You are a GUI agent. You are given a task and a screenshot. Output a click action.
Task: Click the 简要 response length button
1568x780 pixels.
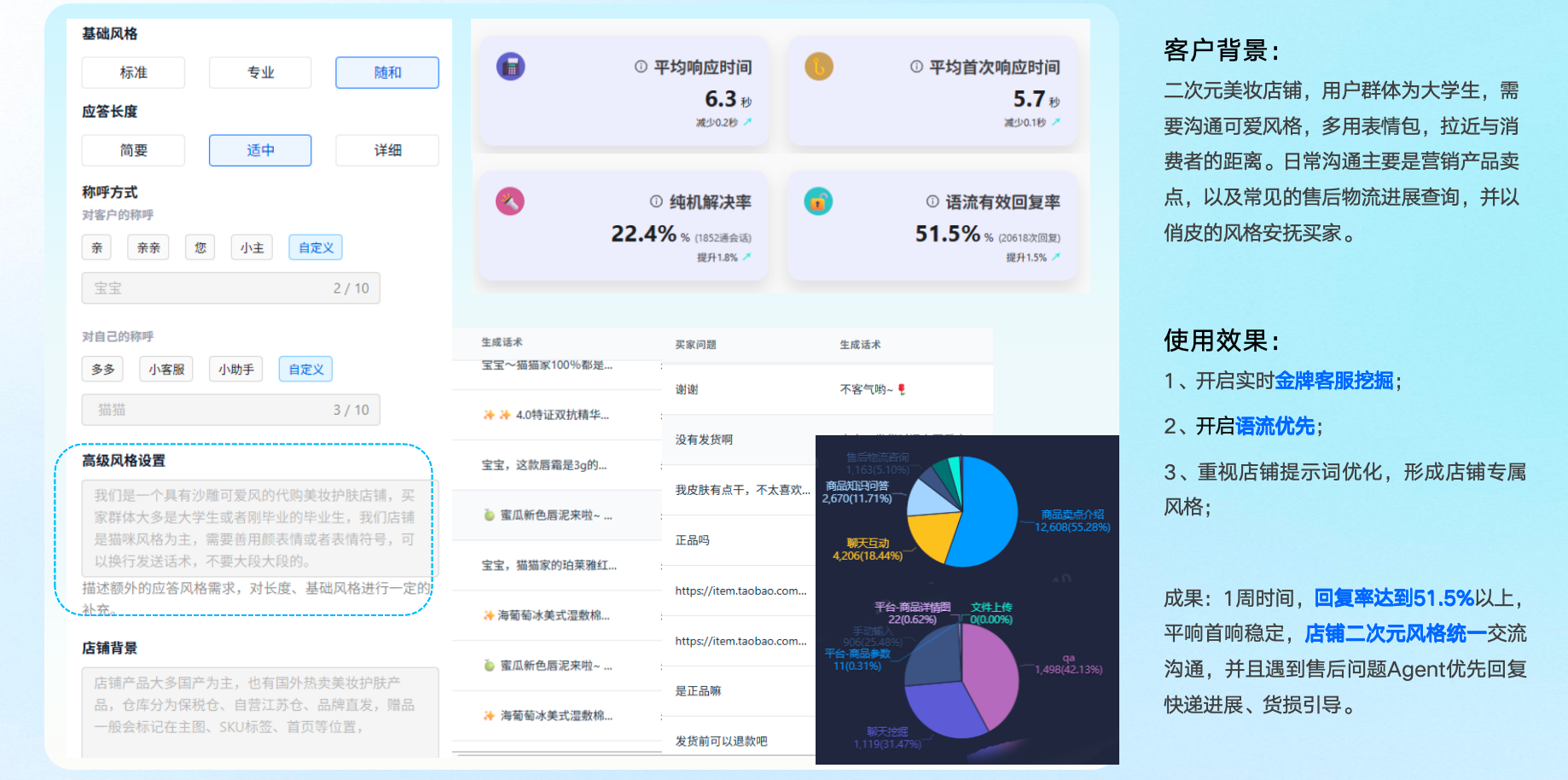pos(133,150)
